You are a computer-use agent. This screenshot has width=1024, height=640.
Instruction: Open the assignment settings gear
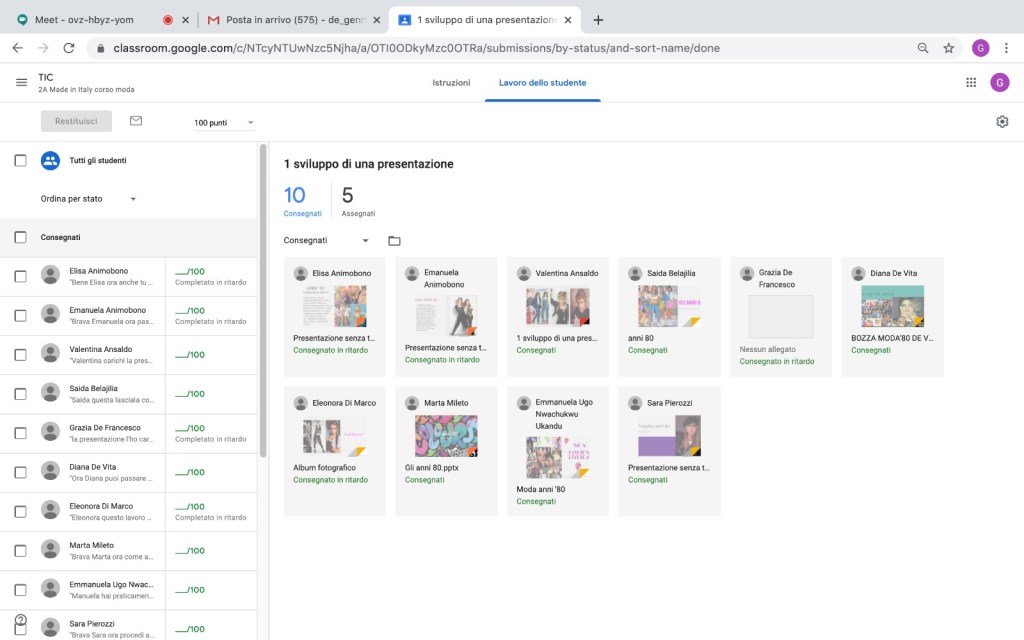click(x=1002, y=122)
